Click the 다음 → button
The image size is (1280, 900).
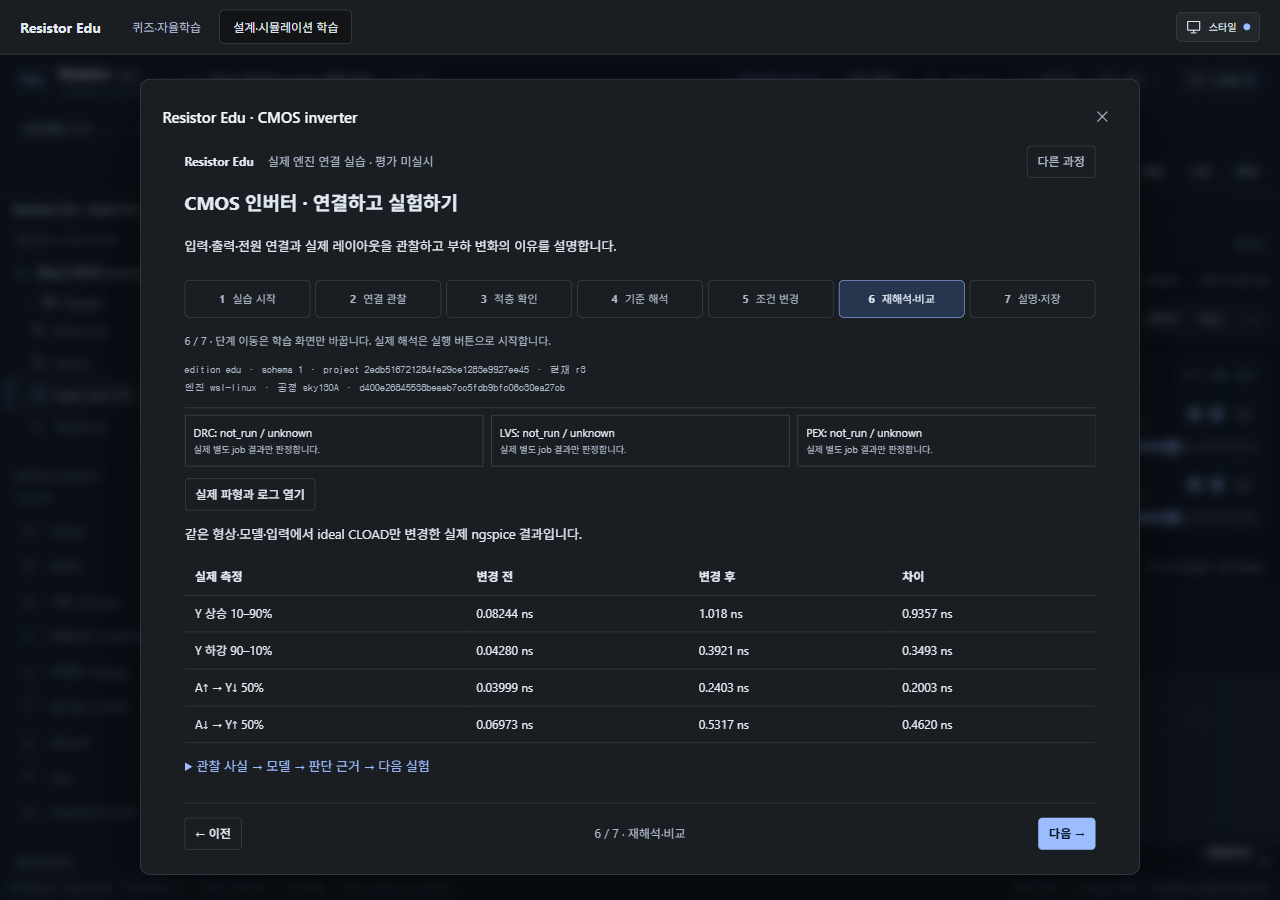pyautogui.click(x=1066, y=834)
